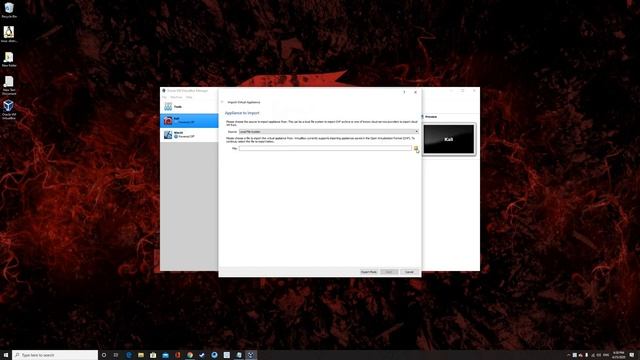Open Task View on taskbar
Screen dimensions: 640x360
(116, 355)
